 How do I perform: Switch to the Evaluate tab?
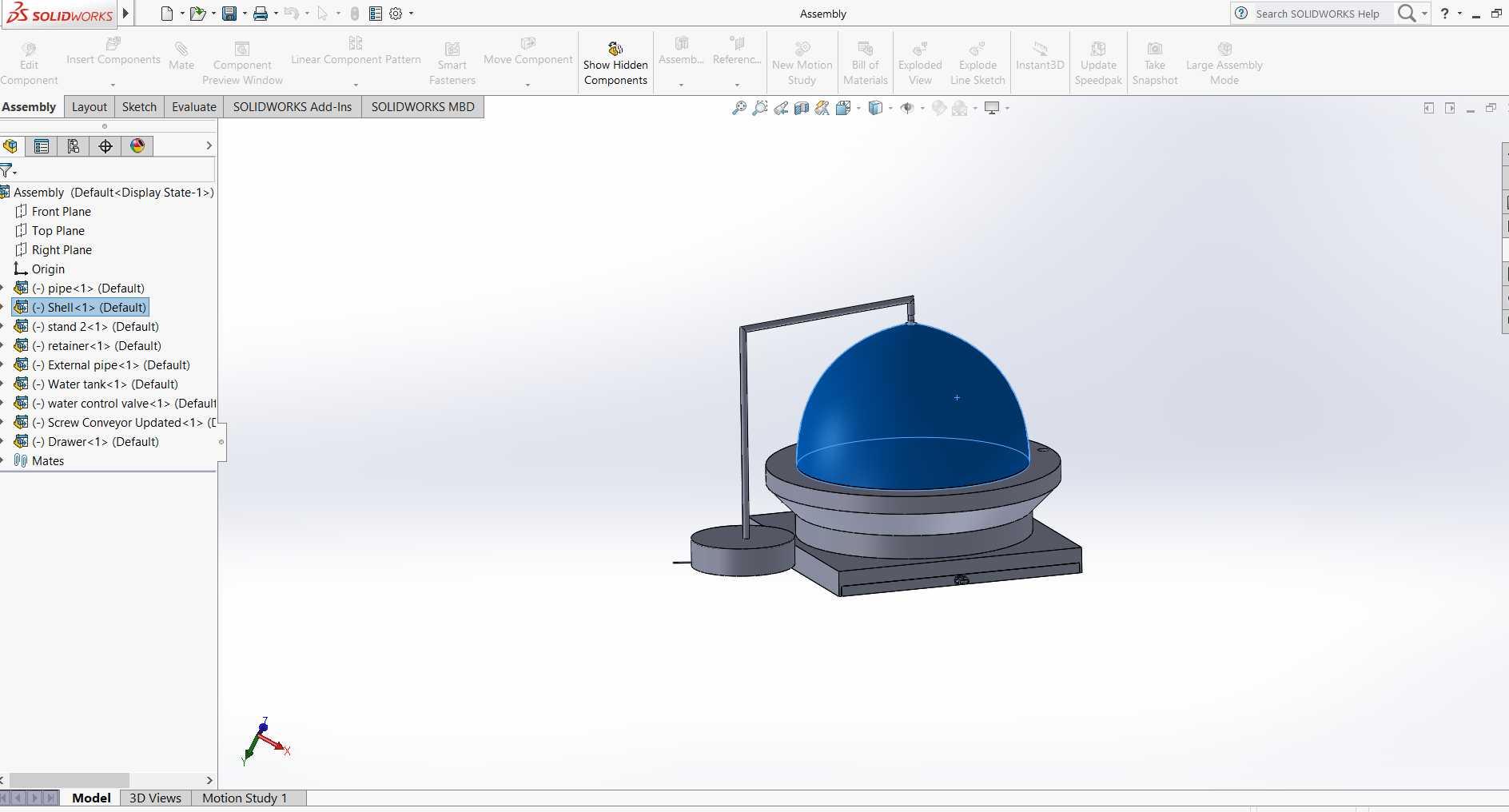click(194, 107)
